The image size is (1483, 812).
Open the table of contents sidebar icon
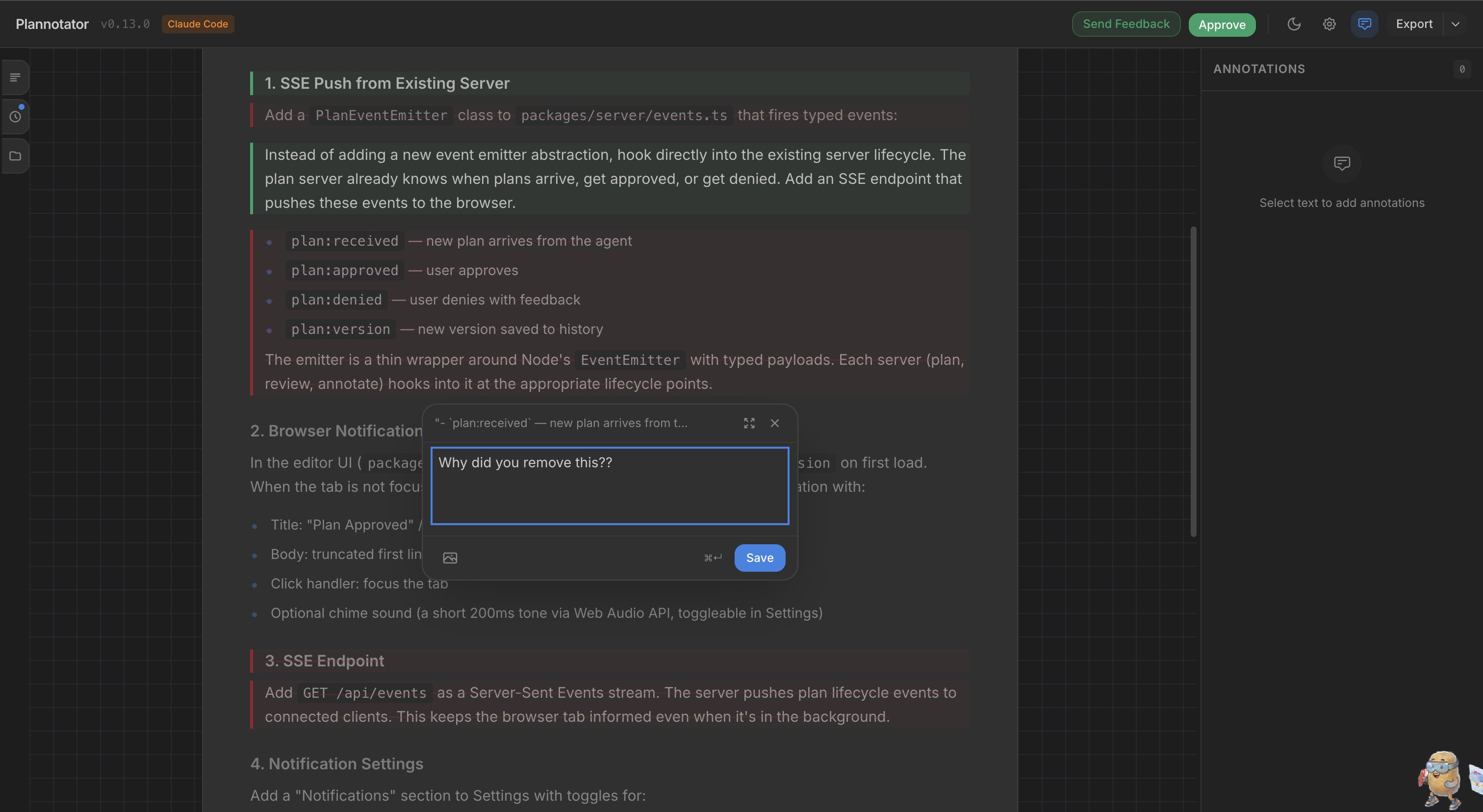(16, 77)
